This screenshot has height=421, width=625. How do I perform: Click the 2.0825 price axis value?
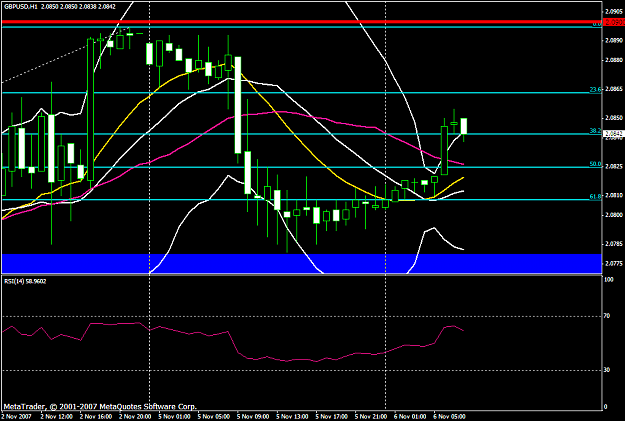point(614,166)
